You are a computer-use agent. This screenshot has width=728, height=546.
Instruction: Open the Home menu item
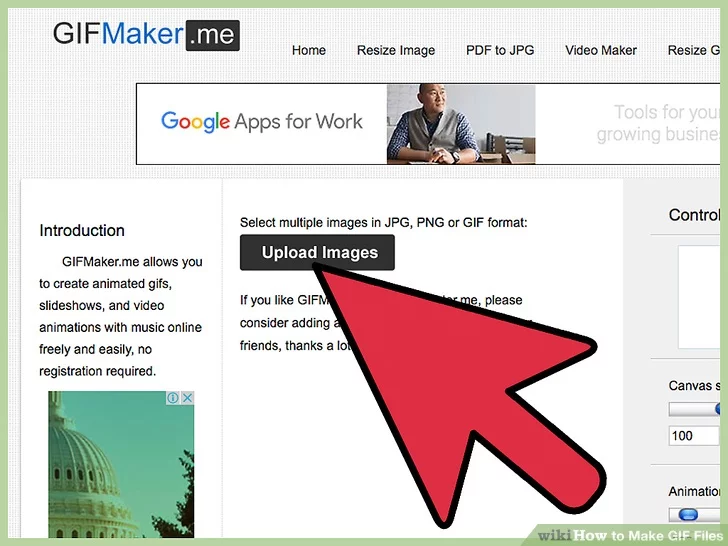(x=309, y=50)
